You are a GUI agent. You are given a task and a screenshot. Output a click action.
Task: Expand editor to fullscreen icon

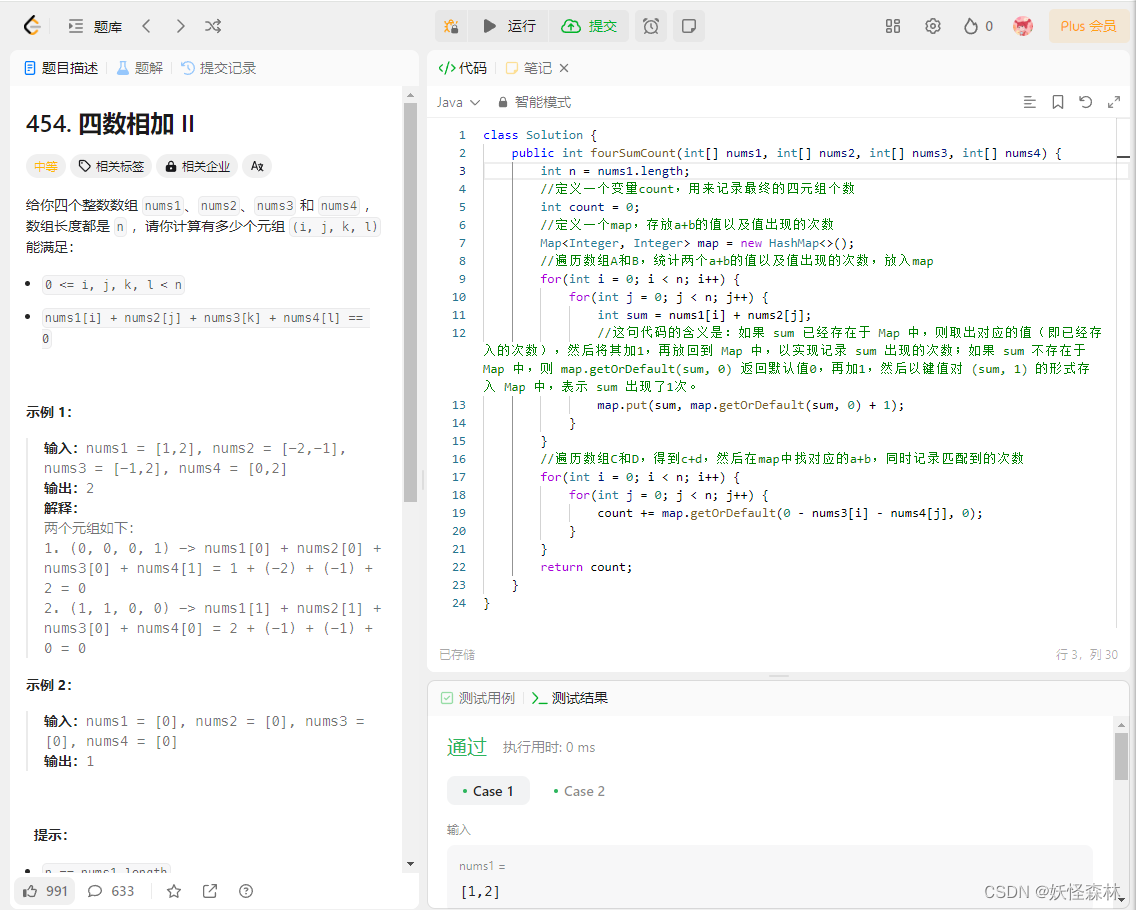point(1114,102)
